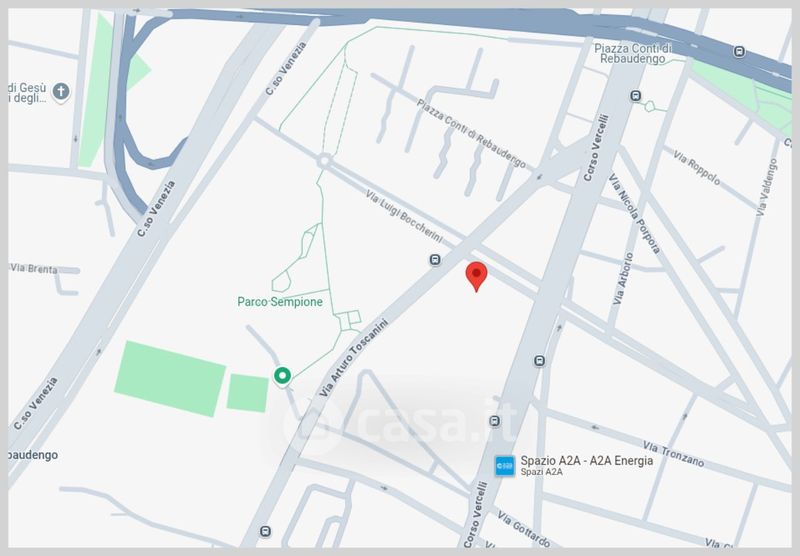Select the Via Nicola Porpora street label
Screen dimensions: 800x556
pos(634,213)
